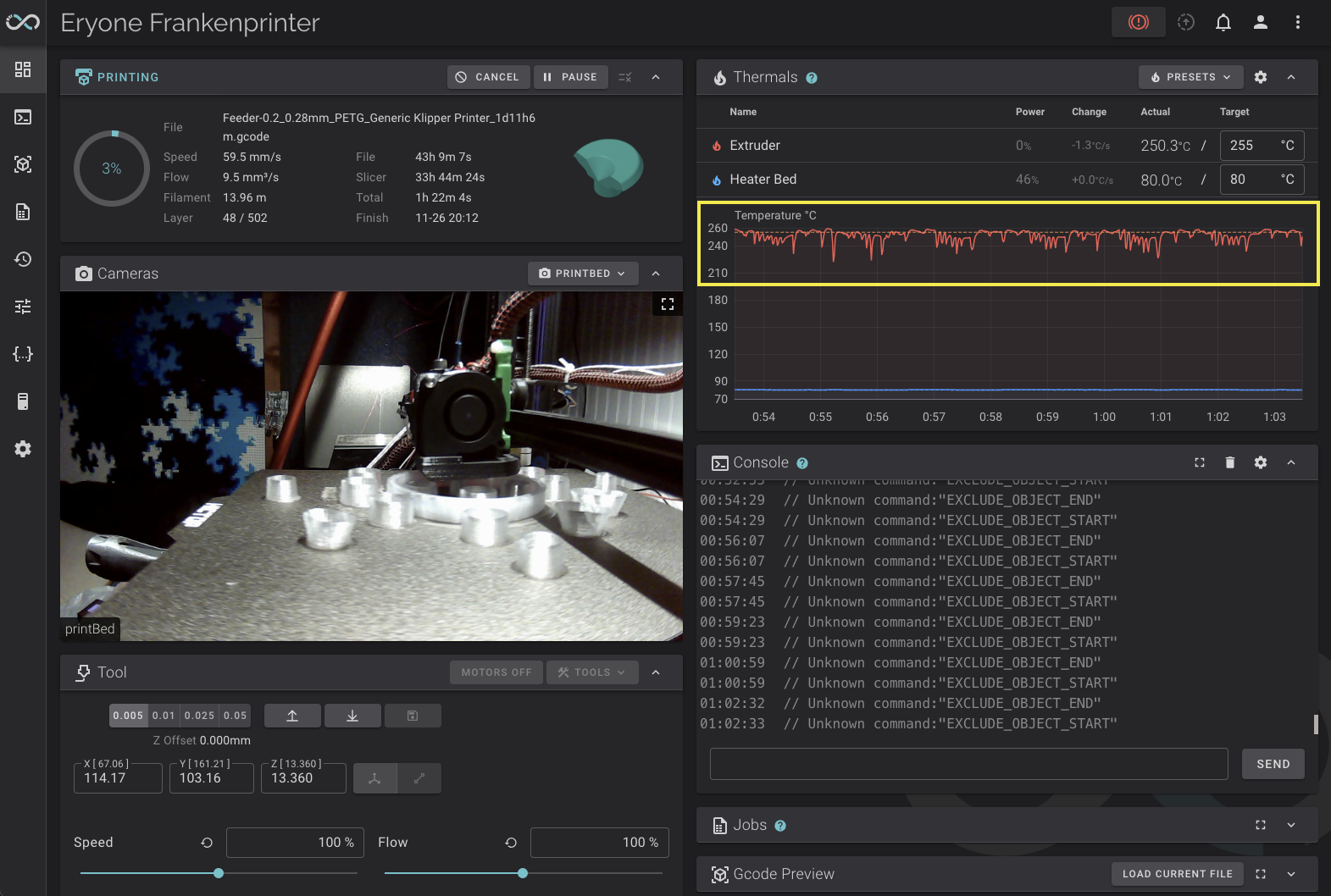The image size is (1331, 896).
Task: Collapse the Cameras panel
Action: [656, 274]
